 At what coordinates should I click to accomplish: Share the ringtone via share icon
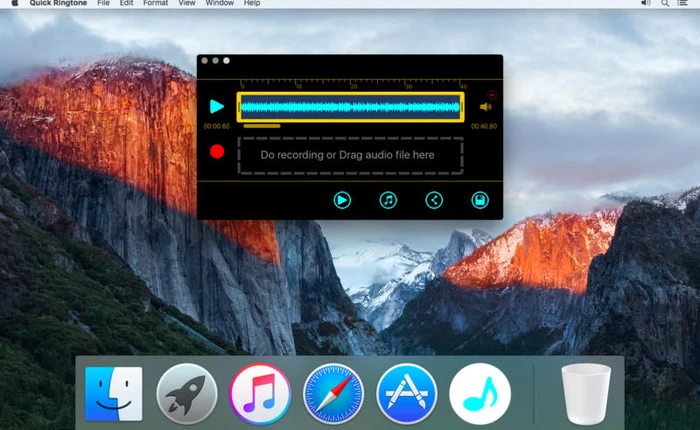tap(434, 200)
